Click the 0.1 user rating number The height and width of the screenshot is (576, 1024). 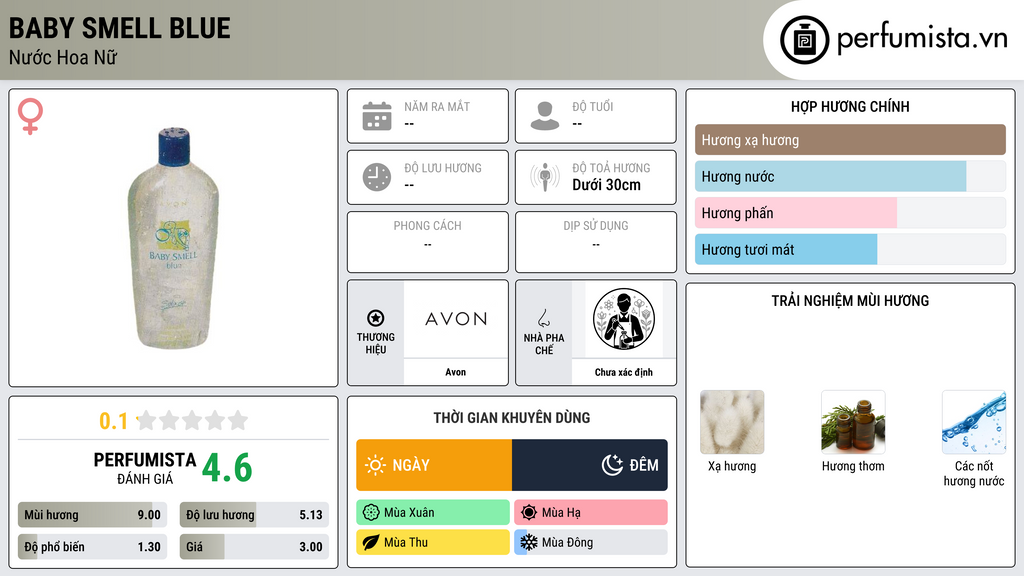[x=114, y=421]
